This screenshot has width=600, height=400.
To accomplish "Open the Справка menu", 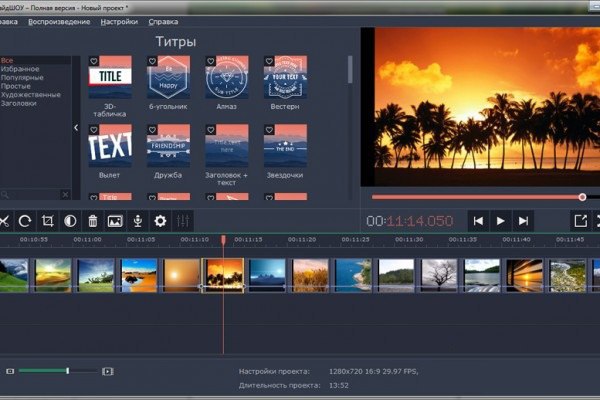I will tap(163, 22).
